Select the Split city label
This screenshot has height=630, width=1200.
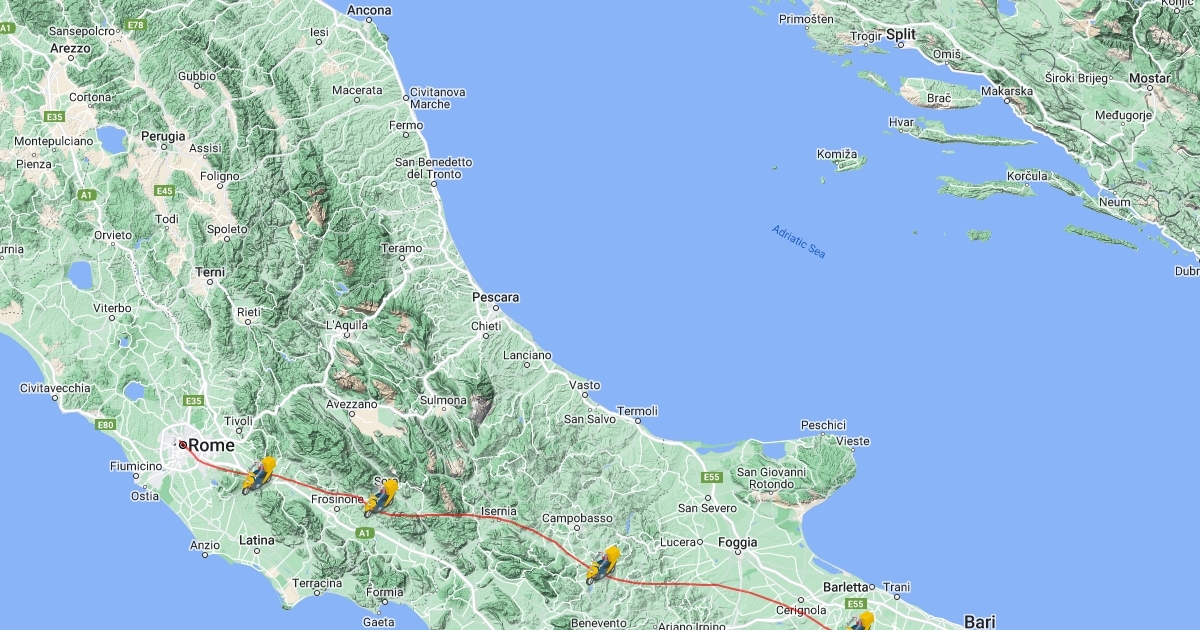(x=901, y=34)
